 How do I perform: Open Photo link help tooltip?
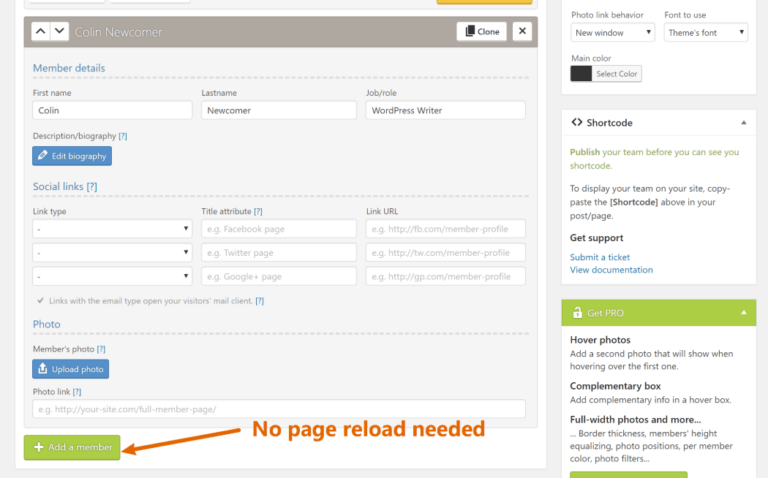click(77, 392)
